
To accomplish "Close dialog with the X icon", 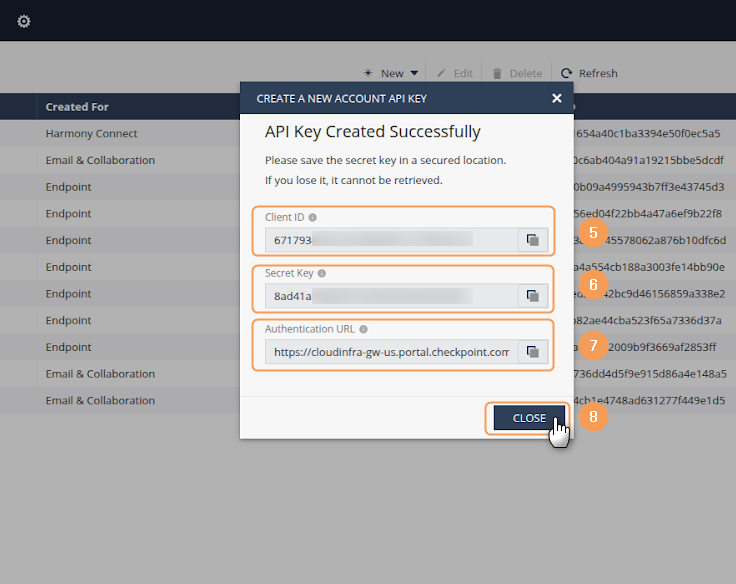I will click(557, 98).
